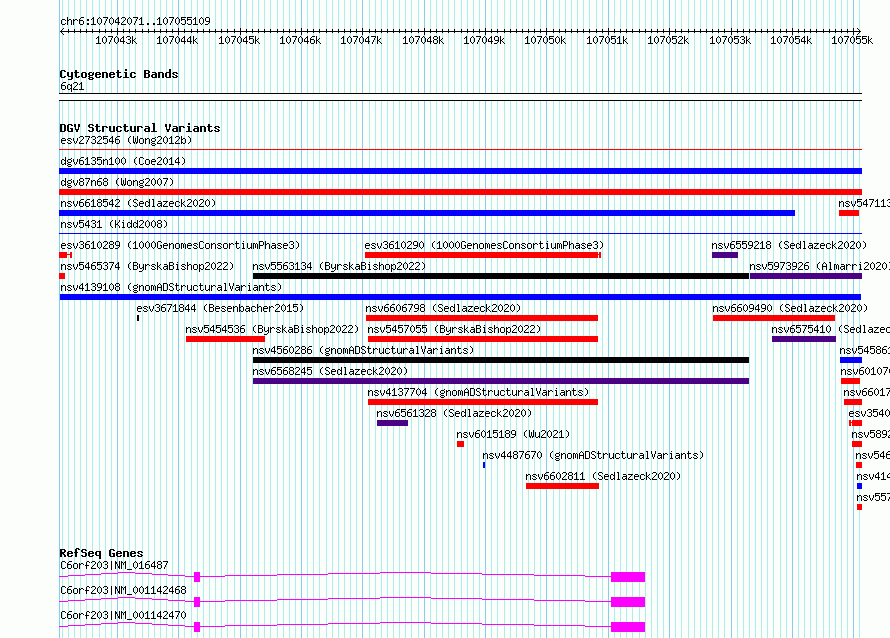Click nsv5454536 (ByrskaBishop2022) label
Image resolution: width=890 pixels, height=638 pixels.
(x=272, y=329)
